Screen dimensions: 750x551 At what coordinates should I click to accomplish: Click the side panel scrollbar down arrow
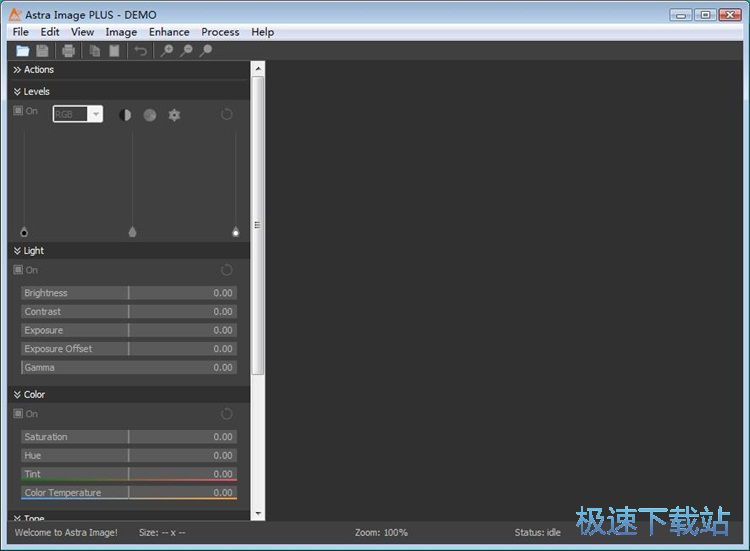[258, 514]
